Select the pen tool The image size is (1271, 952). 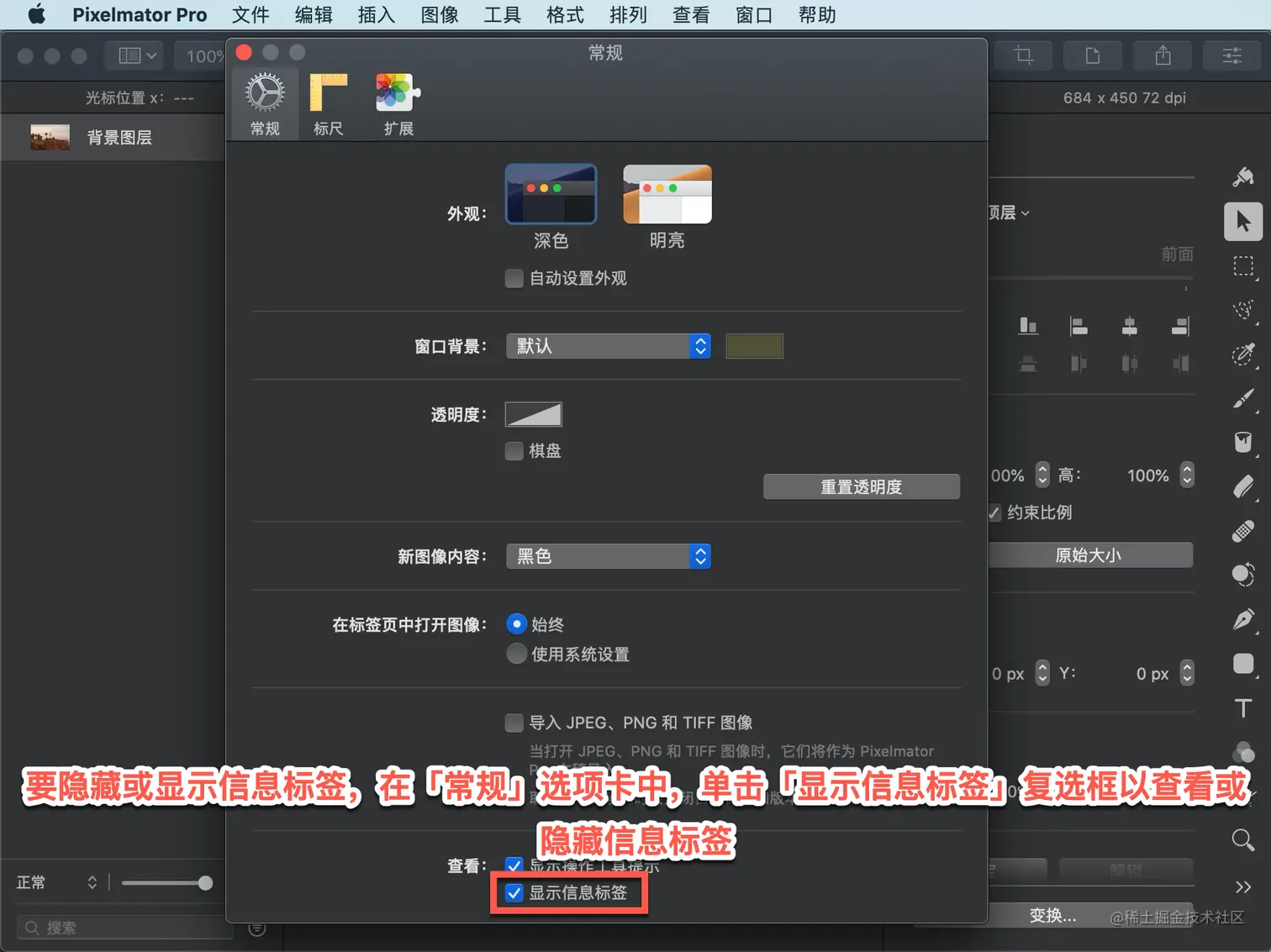[x=1243, y=620]
